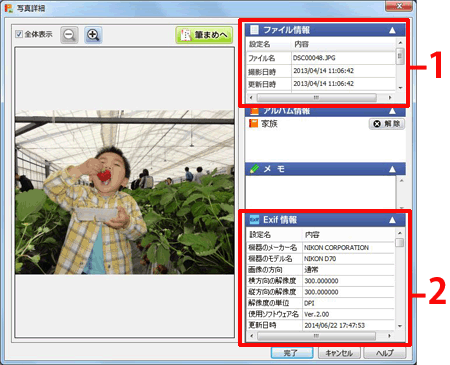Toggle the 全体表示 checkbox

(19, 34)
